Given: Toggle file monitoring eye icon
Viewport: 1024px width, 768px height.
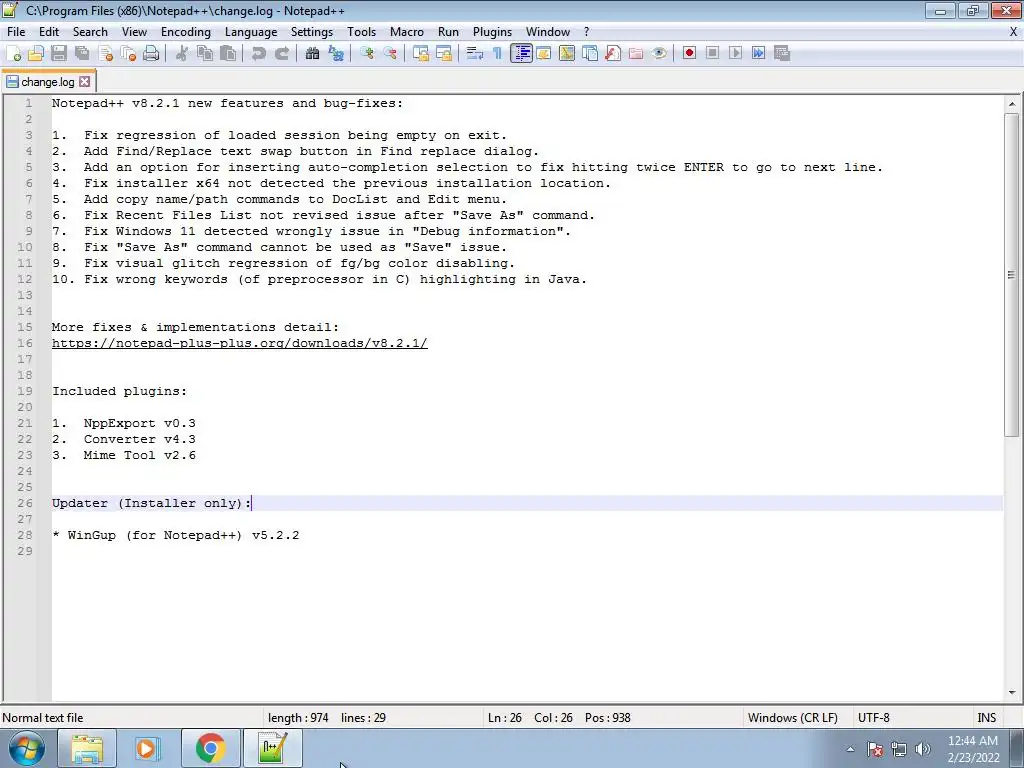Looking at the screenshot, I should click(659, 54).
